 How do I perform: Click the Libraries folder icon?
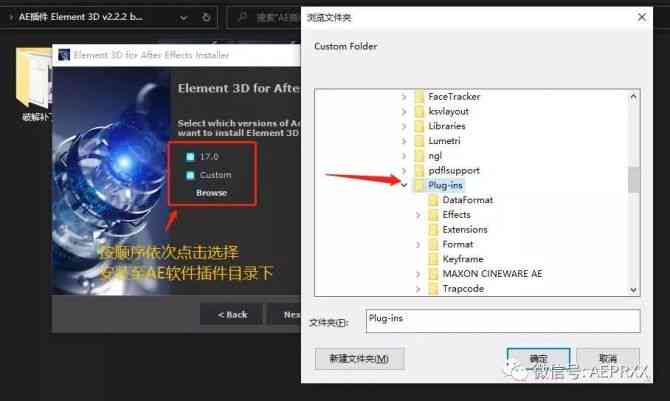[x=420, y=126]
